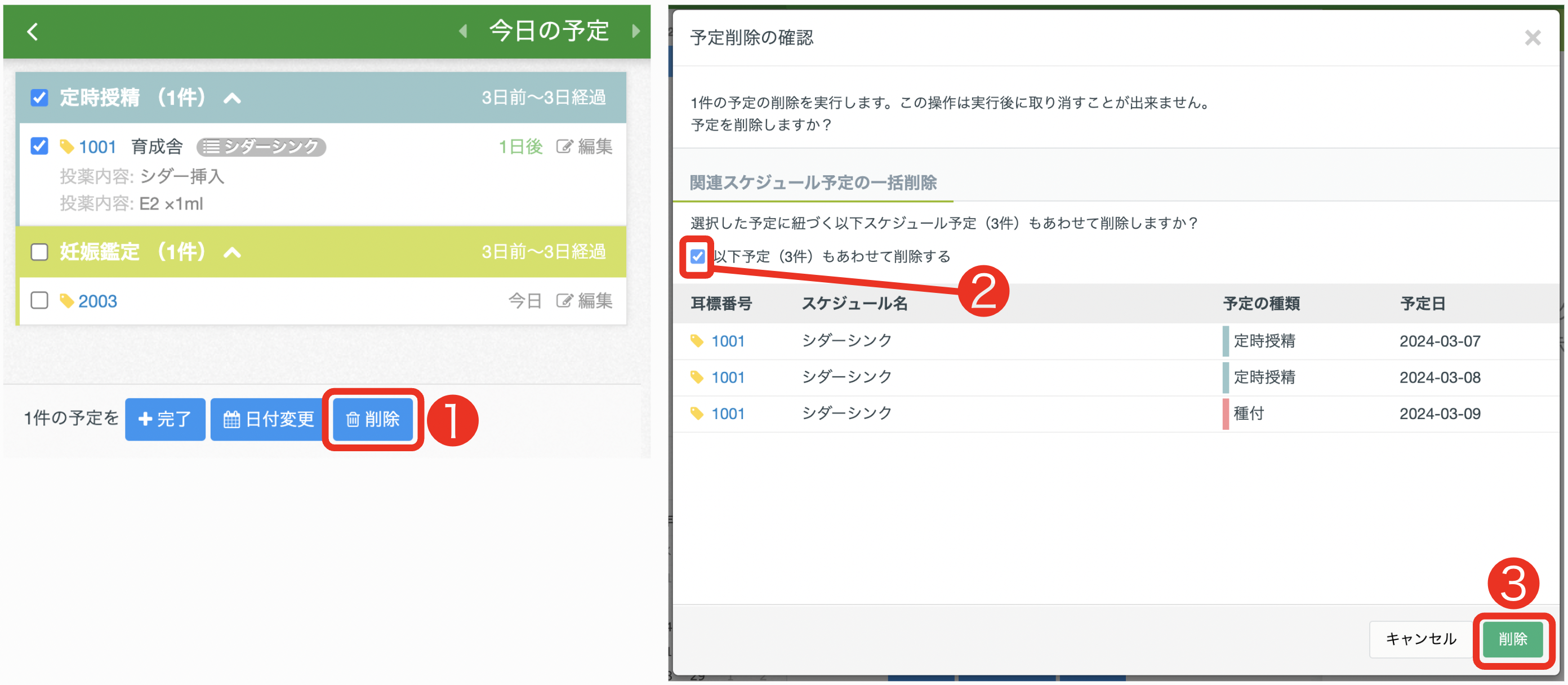
Task: Click 投薬内容: E2 ×1ml text
Action: coord(131,204)
